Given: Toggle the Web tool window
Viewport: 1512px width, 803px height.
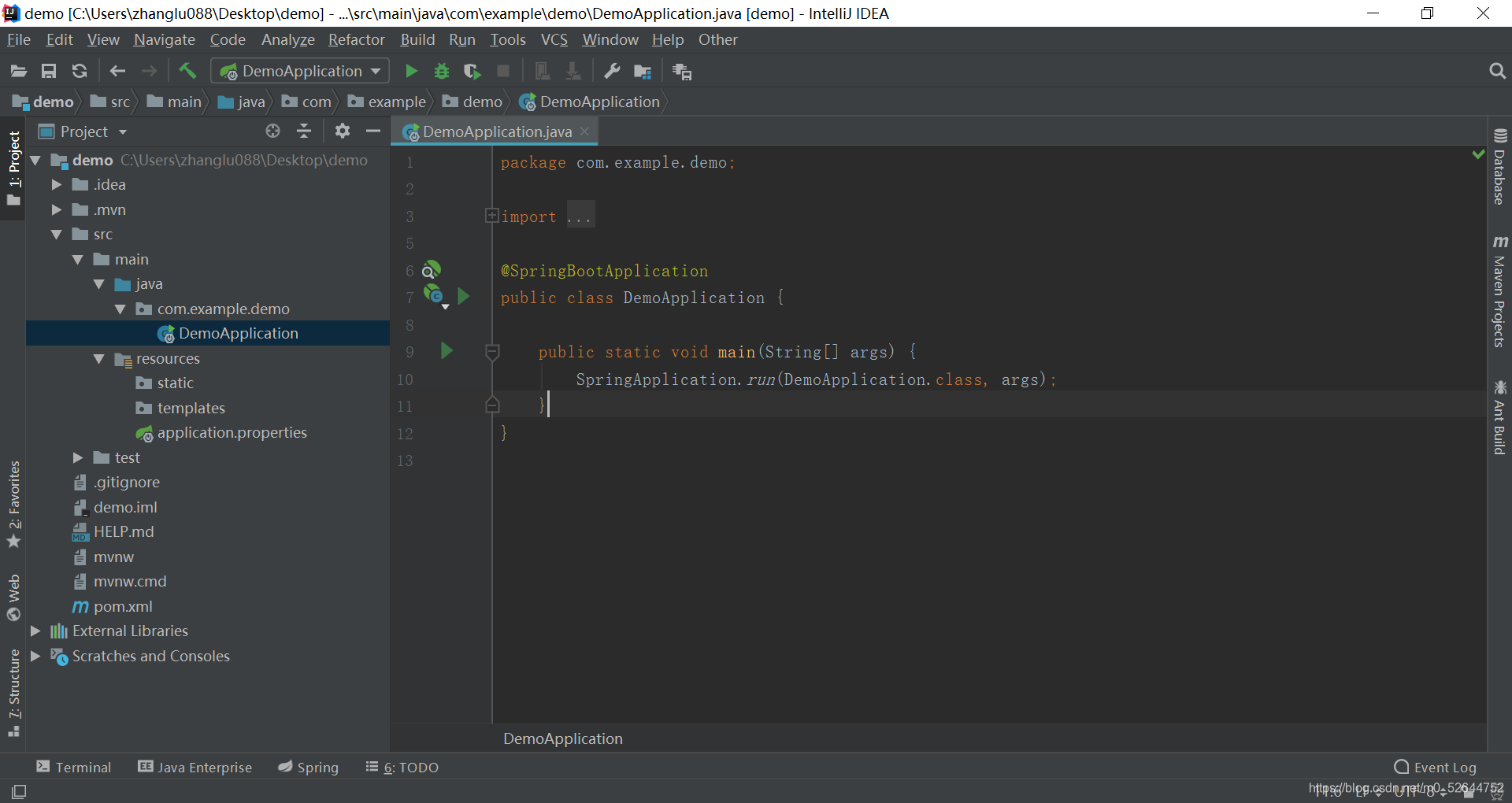Looking at the screenshot, I should click(13, 598).
